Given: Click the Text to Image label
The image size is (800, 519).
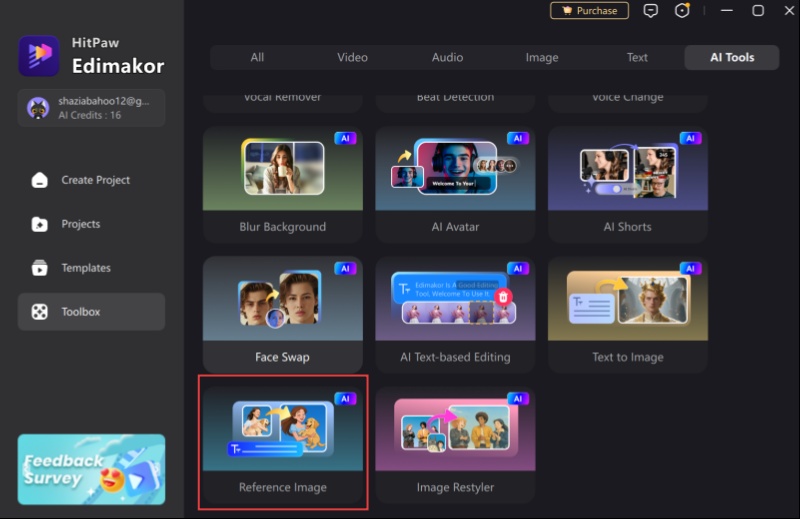Looking at the screenshot, I should click(628, 357).
